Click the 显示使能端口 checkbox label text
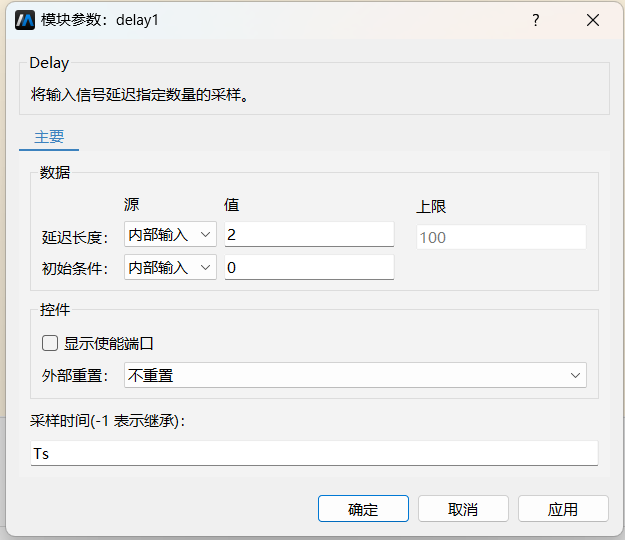Viewport: 625px width, 540px height. 108,344
